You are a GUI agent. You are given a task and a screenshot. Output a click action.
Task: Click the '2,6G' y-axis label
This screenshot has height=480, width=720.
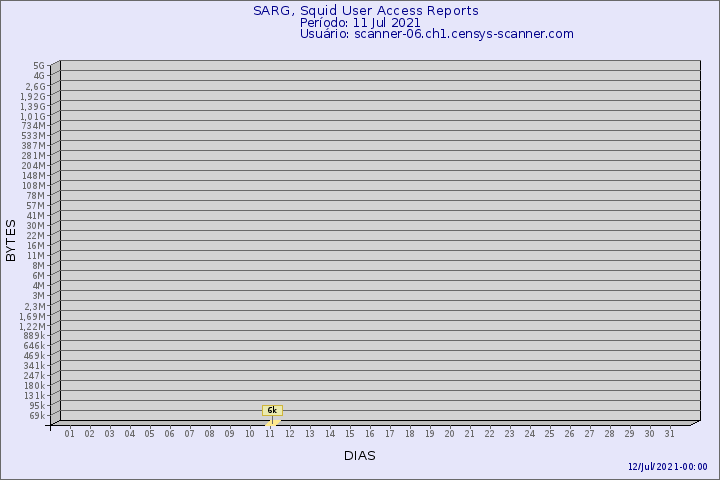click(35, 86)
